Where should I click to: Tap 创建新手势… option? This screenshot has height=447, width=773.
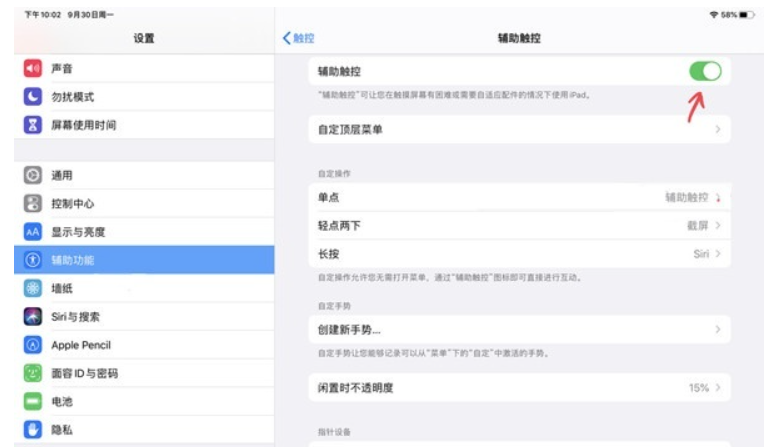click(520, 329)
